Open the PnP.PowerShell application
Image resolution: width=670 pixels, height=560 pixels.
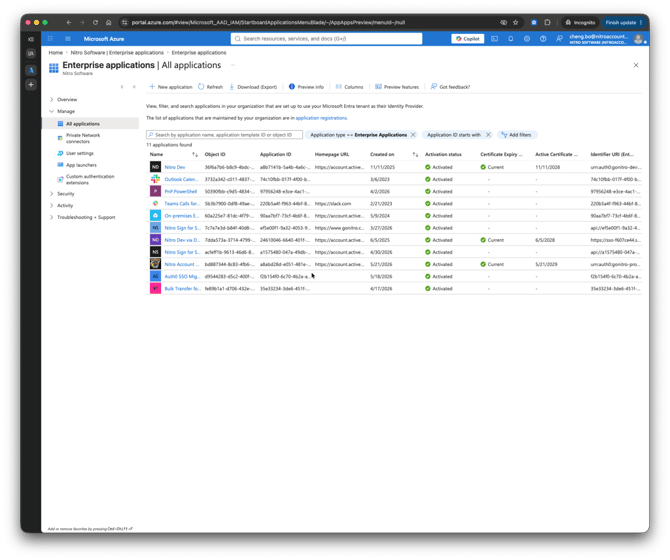181,192
